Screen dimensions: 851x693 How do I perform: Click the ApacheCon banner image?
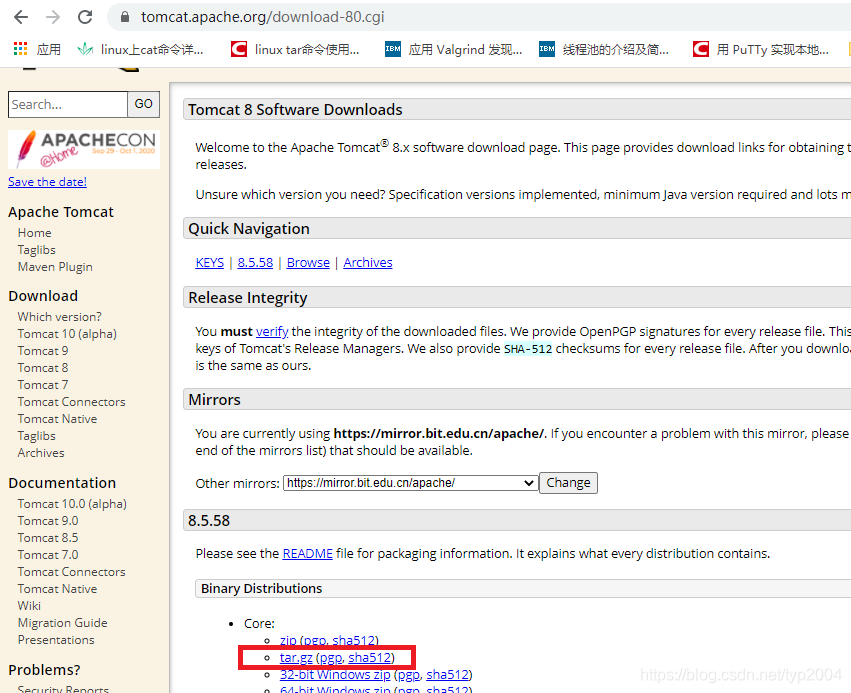pyautogui.click(x=84, y=149)
